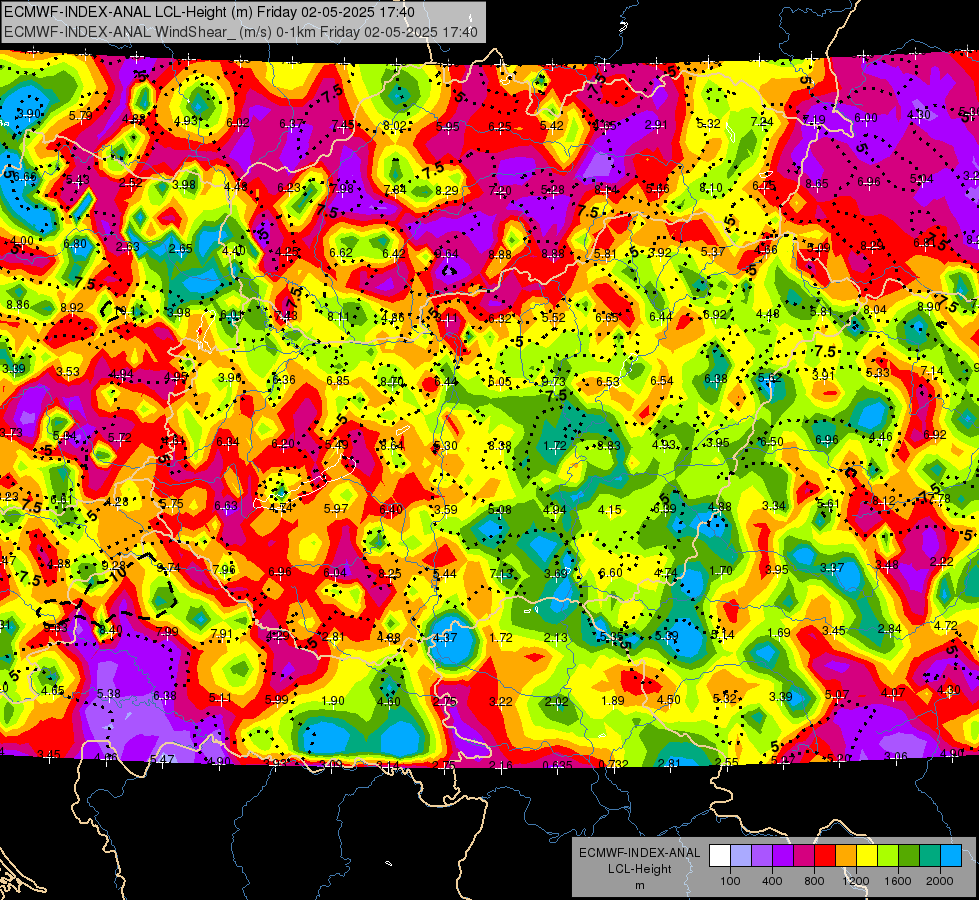Click the 1600 legend scale label
Image resolution: width=979 pixels, height=900 pixels.
(x=898, y=881)
